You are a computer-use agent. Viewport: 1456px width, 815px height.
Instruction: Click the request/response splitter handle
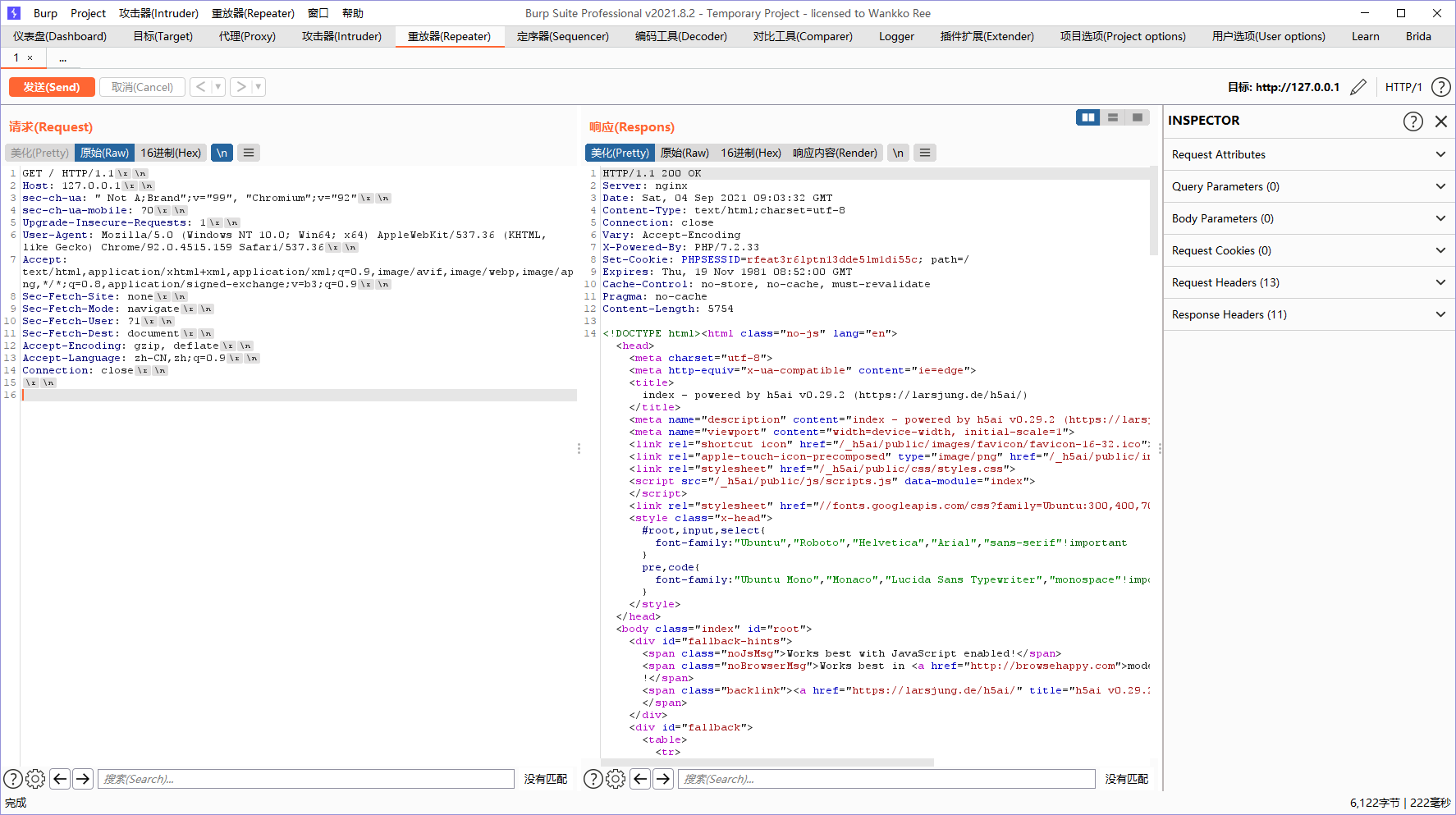[579, 448]
